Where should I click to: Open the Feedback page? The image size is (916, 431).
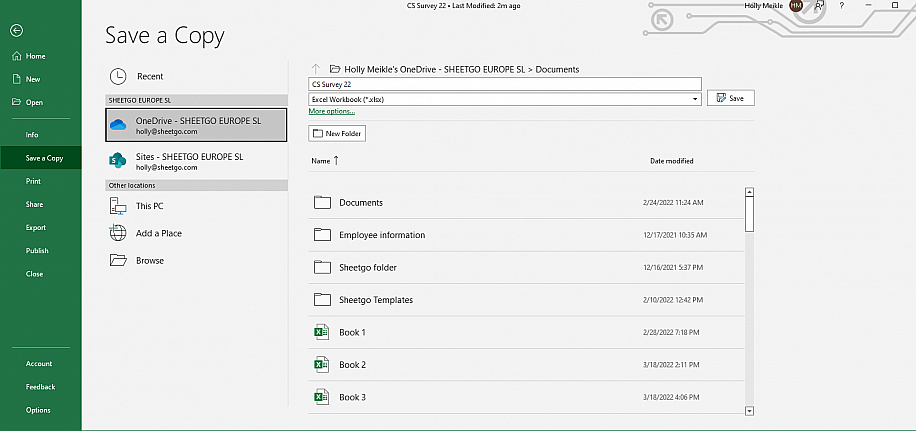point(41,387)
